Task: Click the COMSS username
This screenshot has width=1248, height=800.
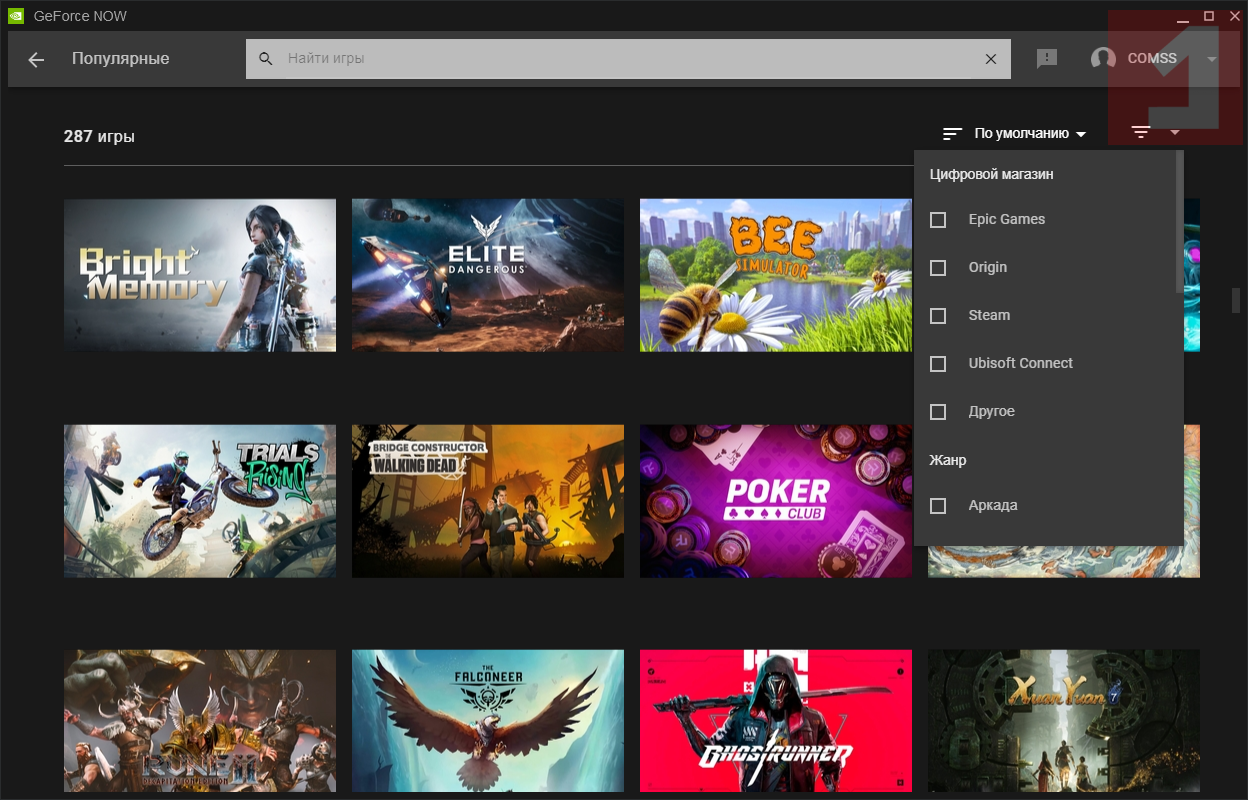Action: click(x=1152, y=59)
